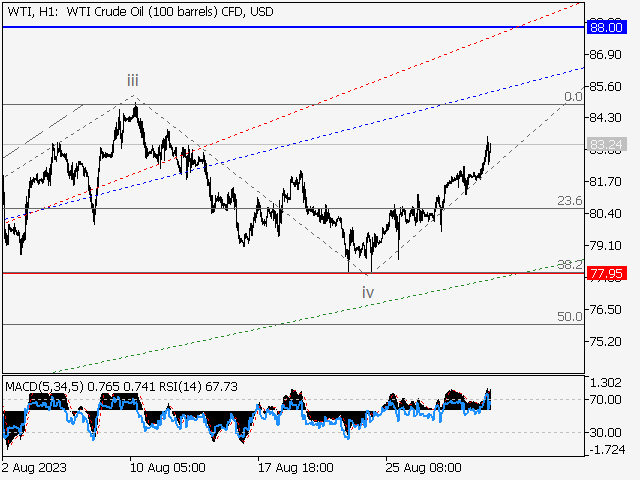Image resolution: width=640 pixels, height=480 pixels.
Task: Click the Fibonacci 0.0 level label
Action: (573, 97)
